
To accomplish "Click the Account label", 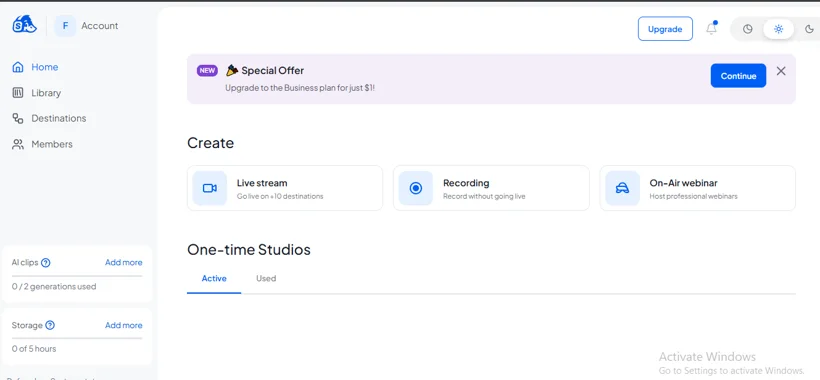I will [100, 26].
